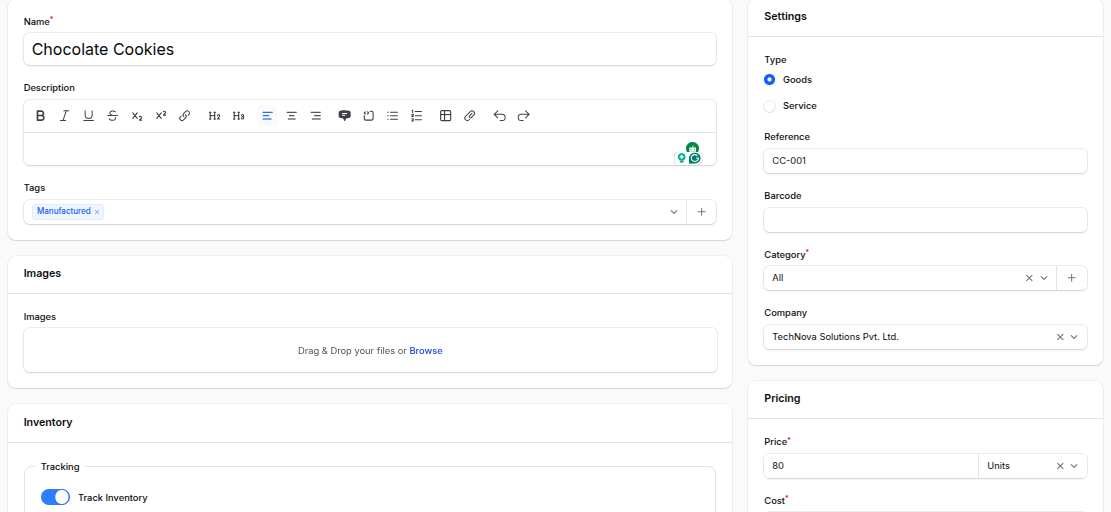
Task: Clear the Category selection
Action: click(x=1030, y=278)
